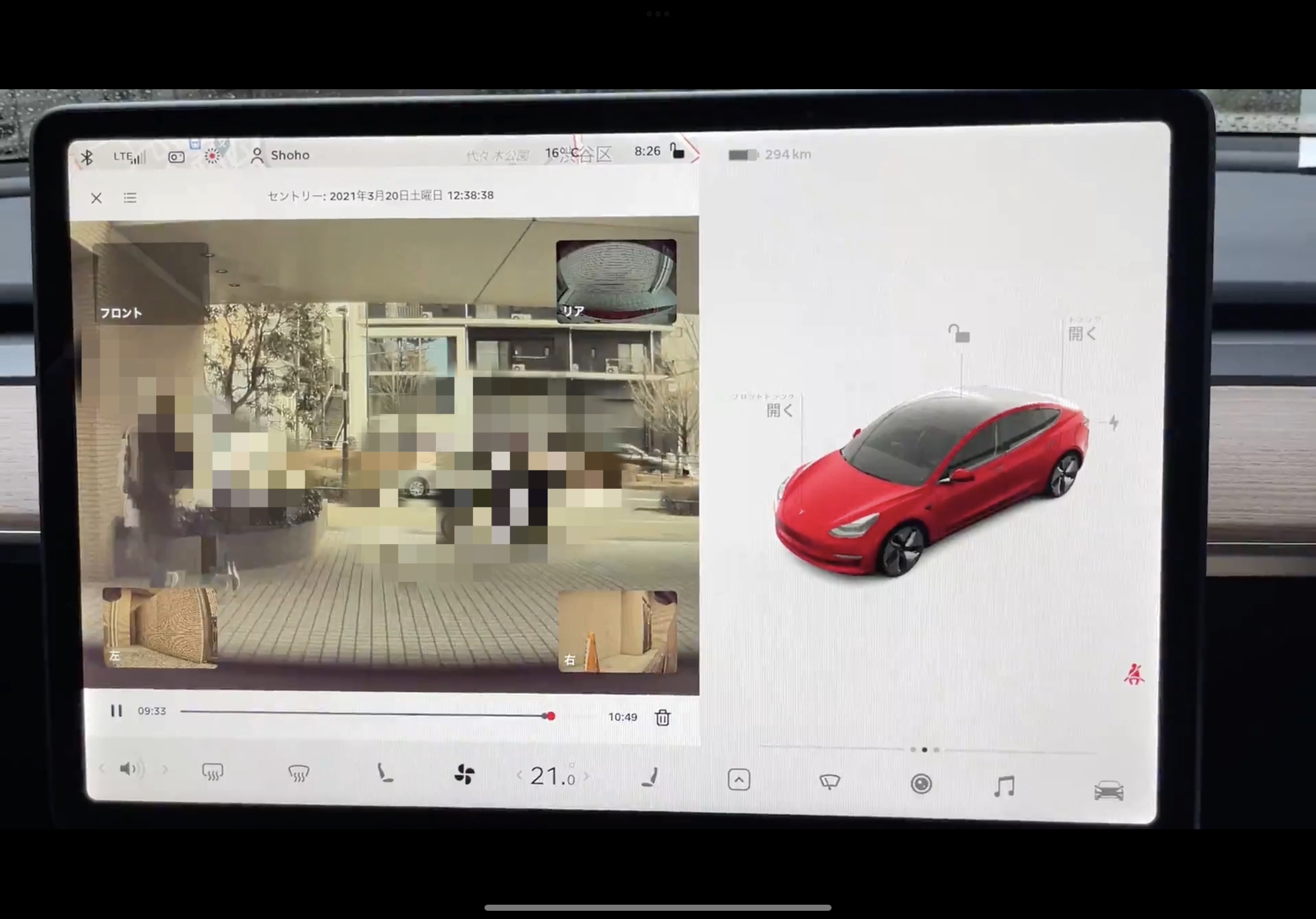Viewport: 1316px width, 919px height.
Task: Tap the lock icon beside 8:26
Action: [x=677, y=150]
